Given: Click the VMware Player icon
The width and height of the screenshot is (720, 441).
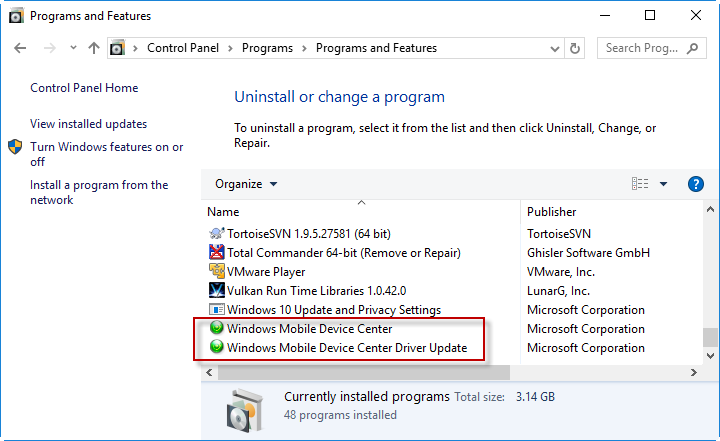Looking at the screenshot, I should (x=217, y=271).
